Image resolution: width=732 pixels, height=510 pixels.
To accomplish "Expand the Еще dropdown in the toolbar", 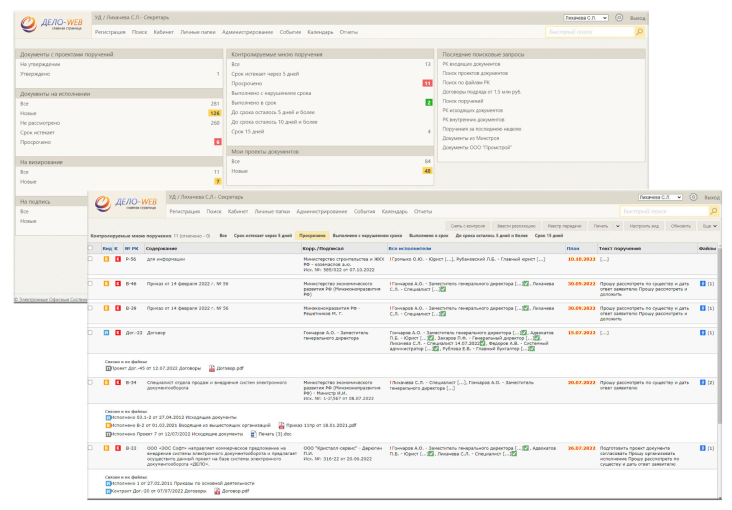I will (708, 225).
